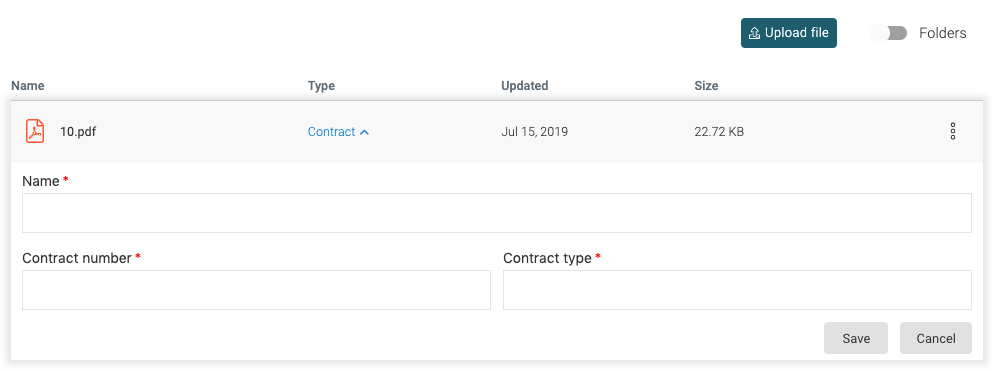The image size is (992, 371).
Task: Collapse the Contract type chevron arrow
Action: click(x=364, y=132)
